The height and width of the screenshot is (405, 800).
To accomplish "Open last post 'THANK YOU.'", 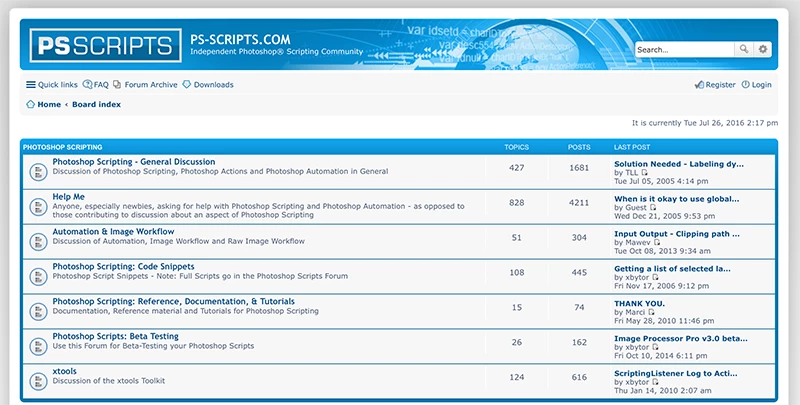I will point(639,304).
